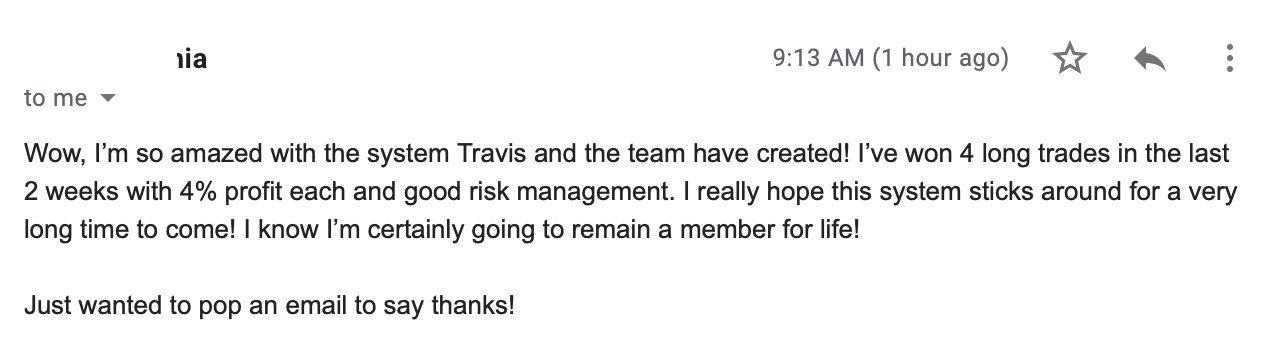Image resolution: width=1264 pixels, height=360 pixels.
Task: Click the 'member for life!' text
Action: point(787,230)
